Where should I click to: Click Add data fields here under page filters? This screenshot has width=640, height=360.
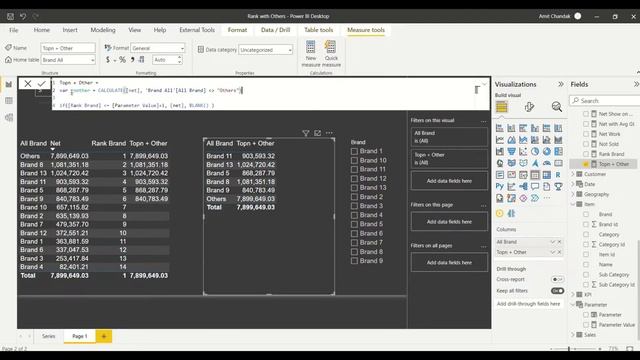coord(449,222)
